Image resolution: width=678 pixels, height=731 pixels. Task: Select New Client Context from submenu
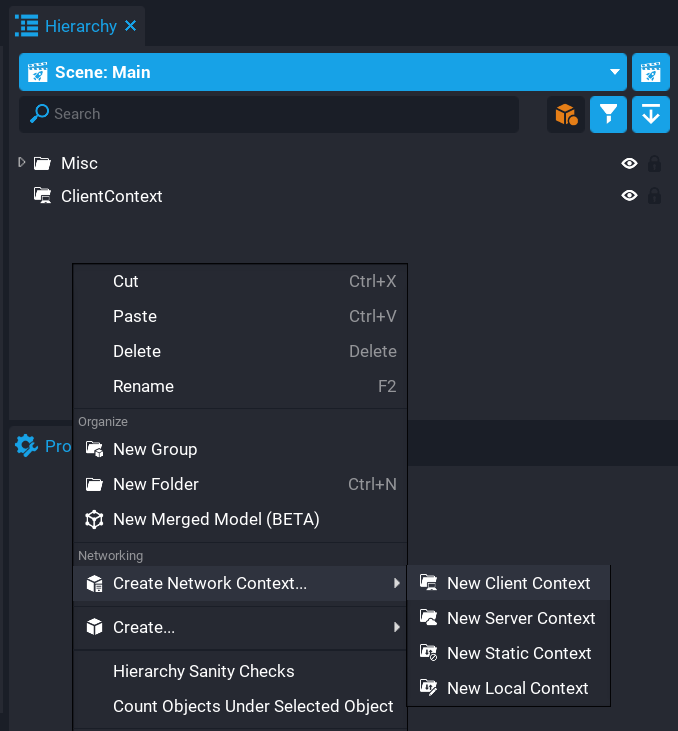518,583
